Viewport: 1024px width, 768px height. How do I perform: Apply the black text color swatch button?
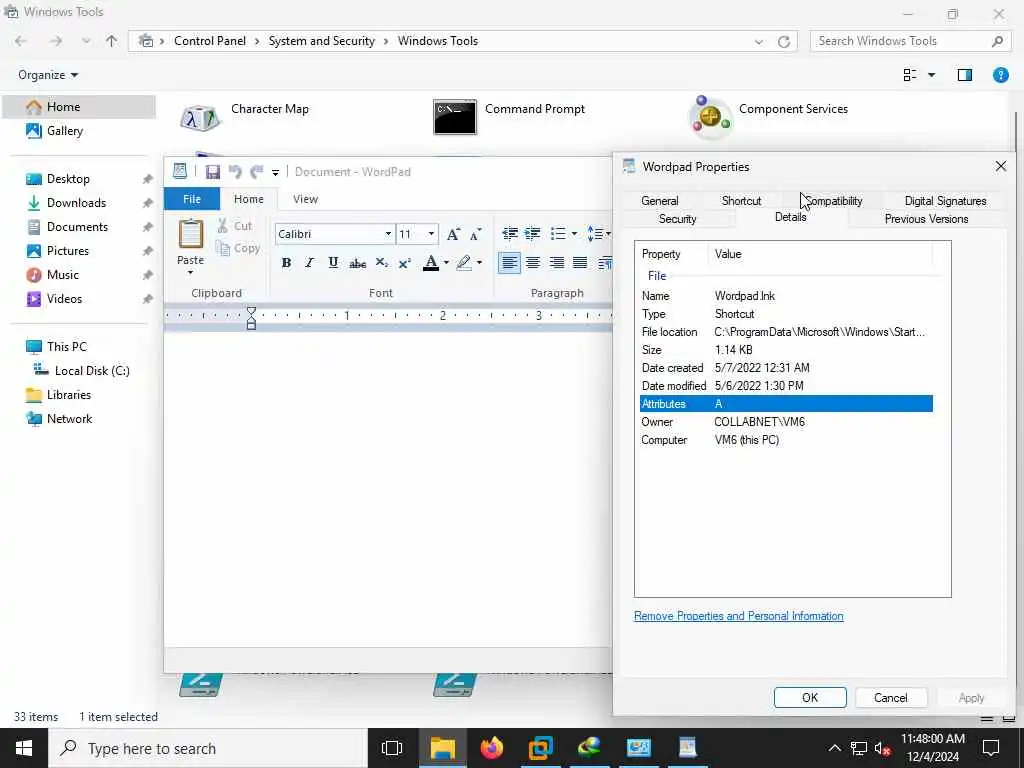coord(431,263)
